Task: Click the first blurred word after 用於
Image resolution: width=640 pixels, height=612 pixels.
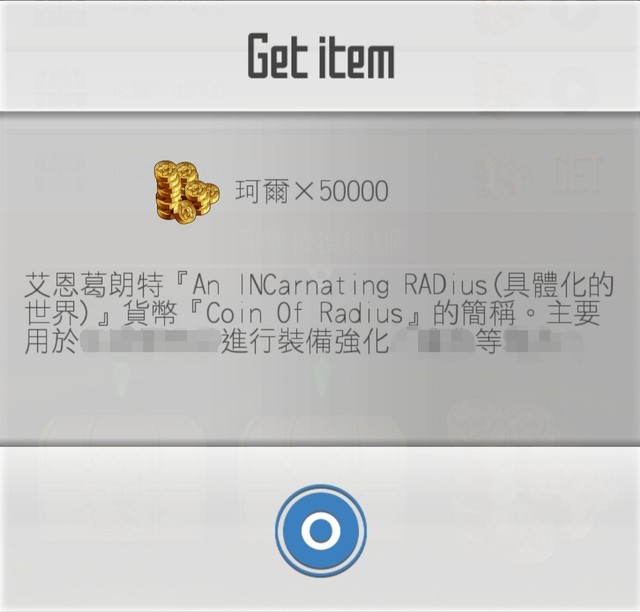Action: tap(149, 341)
